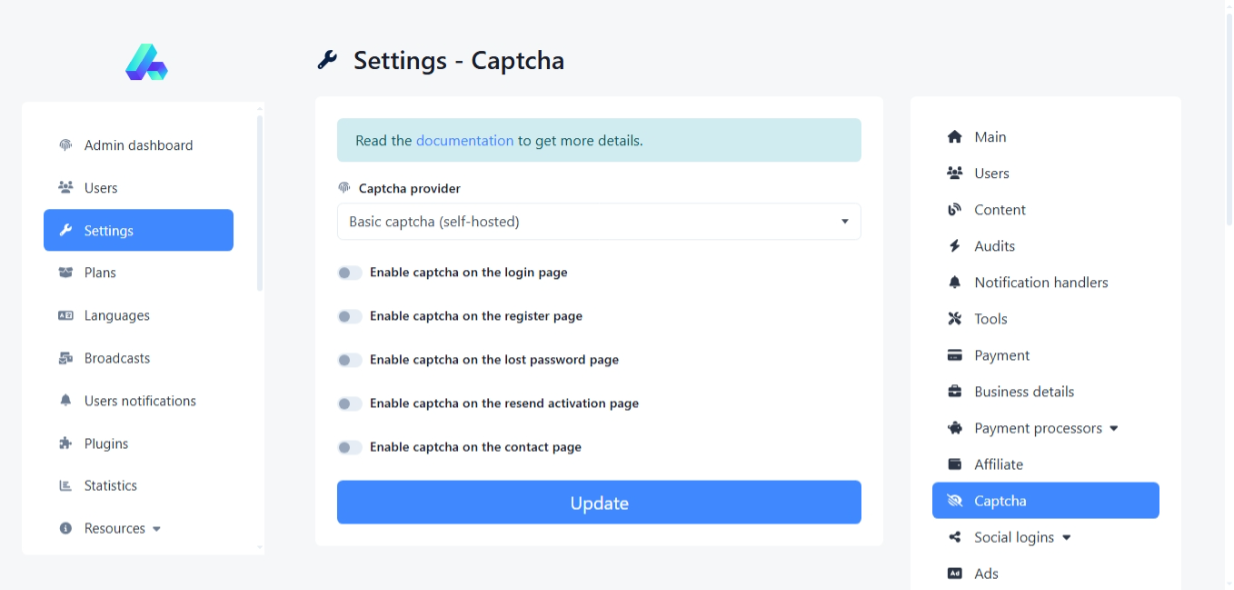
Task: Click the puzzle piece Plugins icon
Action: tap(66, 443)
